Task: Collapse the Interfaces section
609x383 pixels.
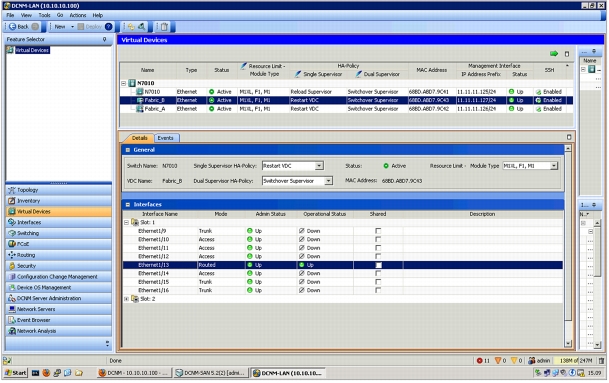Action: tap(128, 205)
